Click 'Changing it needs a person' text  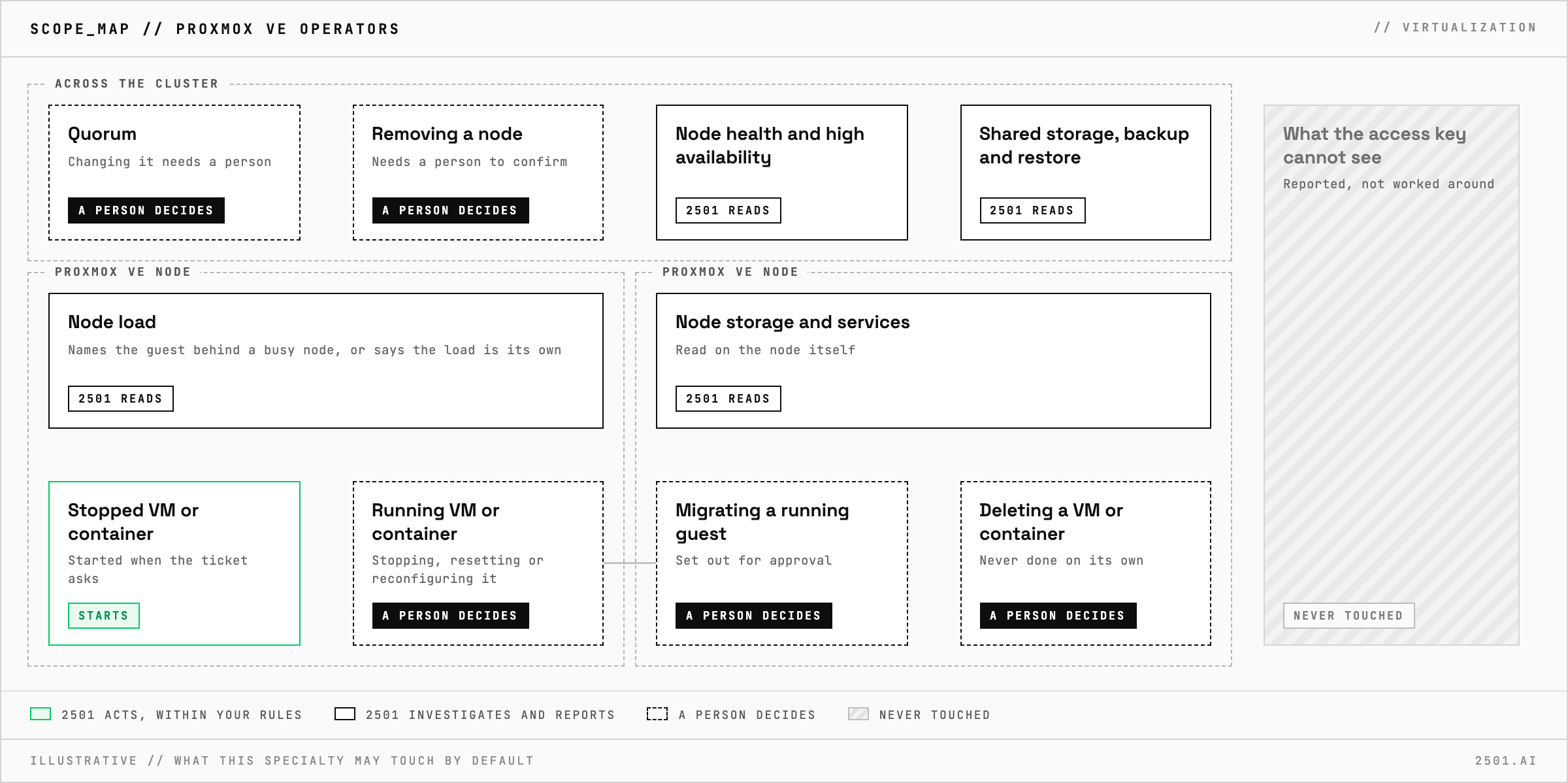tap(170, 162)
